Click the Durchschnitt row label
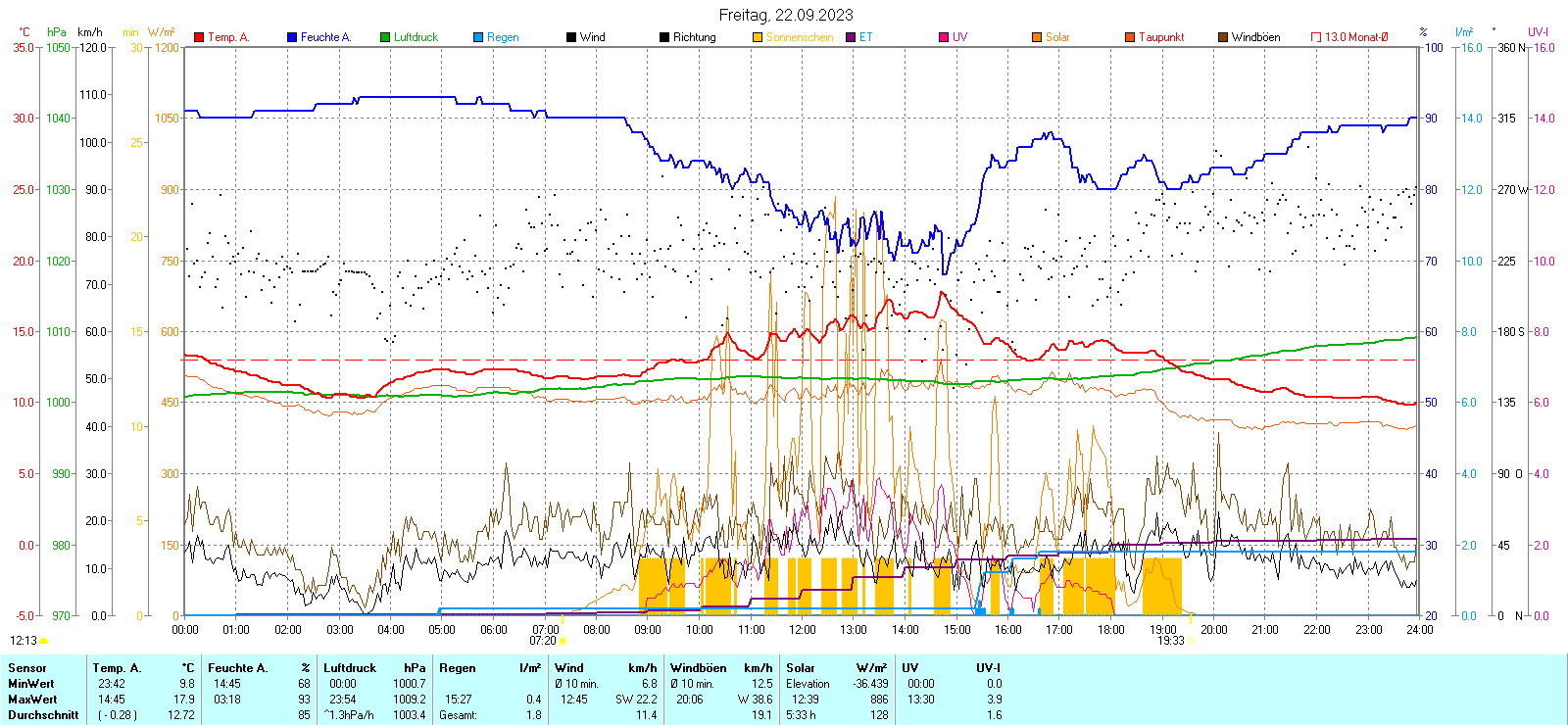The image size is (1568, 725). tap(43, 715)
